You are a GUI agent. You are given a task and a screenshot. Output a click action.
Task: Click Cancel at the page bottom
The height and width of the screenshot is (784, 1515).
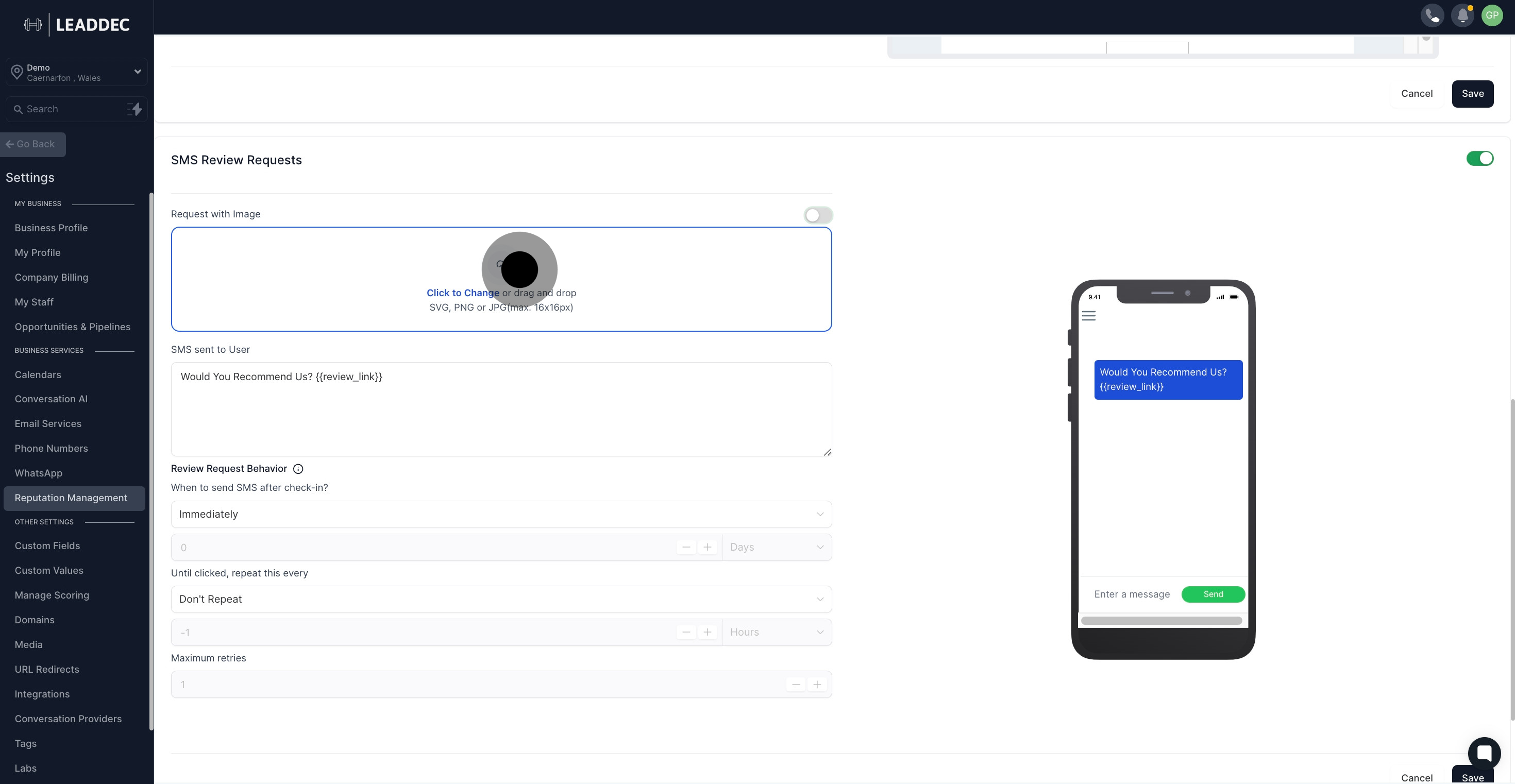coord(1417,777)
